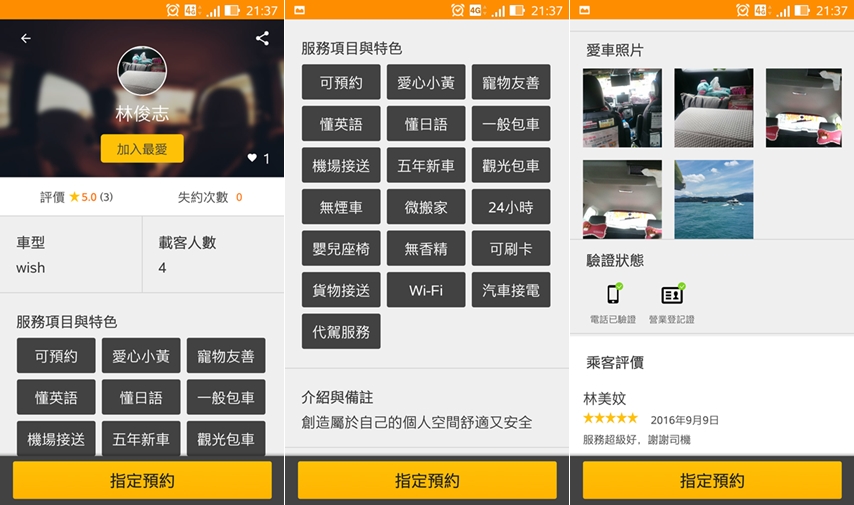
Task: Select review date 2016年9月9日
Action: [685, 420]
